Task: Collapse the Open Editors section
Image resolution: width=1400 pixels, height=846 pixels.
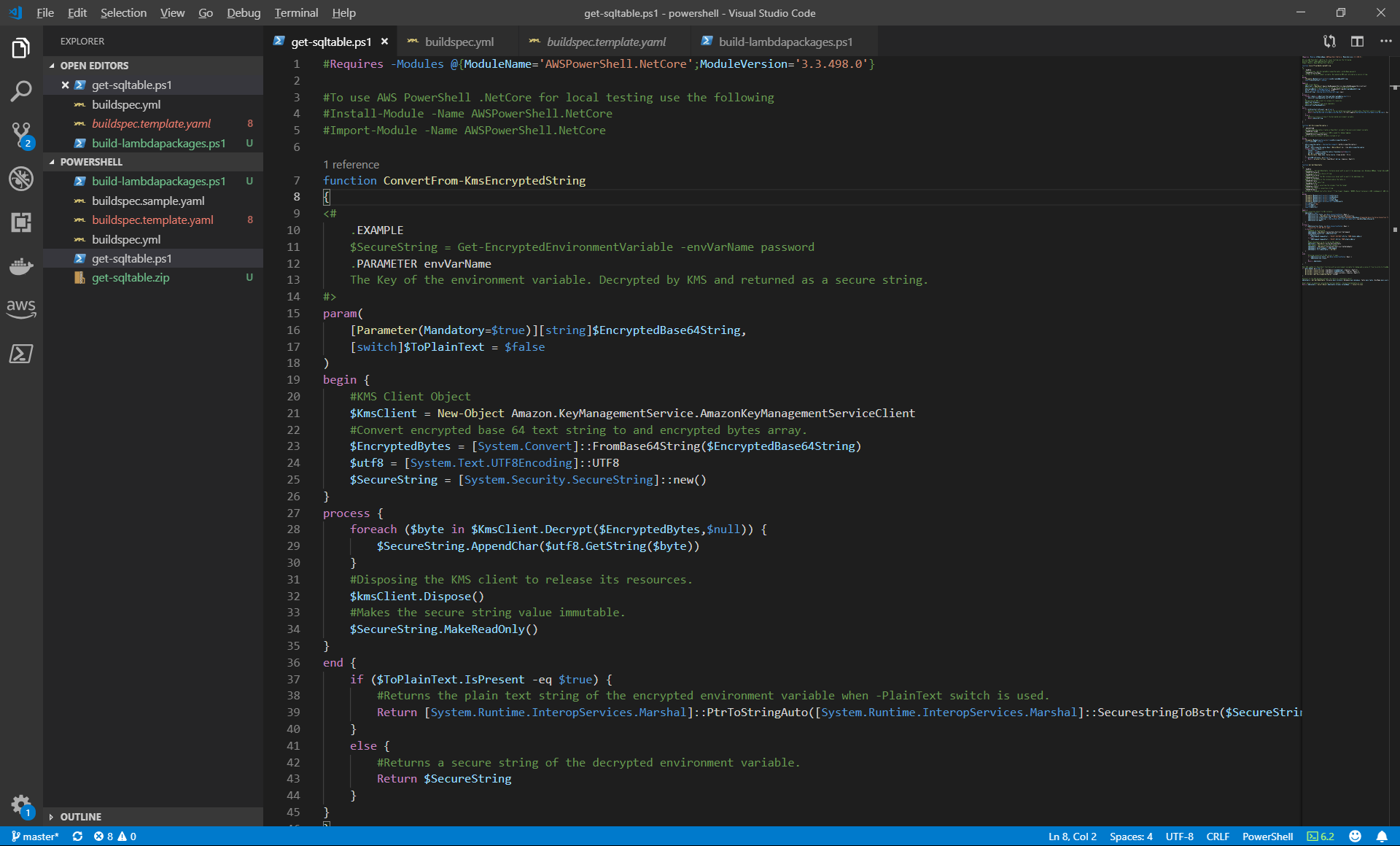Action: click(94, 66)
